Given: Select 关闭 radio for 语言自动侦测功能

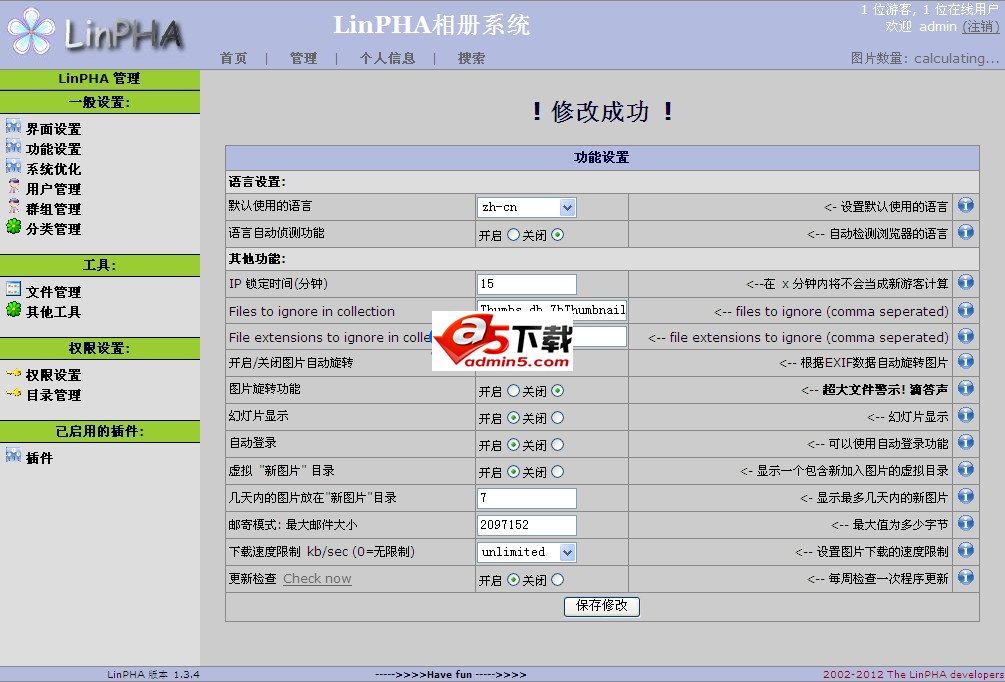Looking at the screenshot, I should [x=558, y=235].
